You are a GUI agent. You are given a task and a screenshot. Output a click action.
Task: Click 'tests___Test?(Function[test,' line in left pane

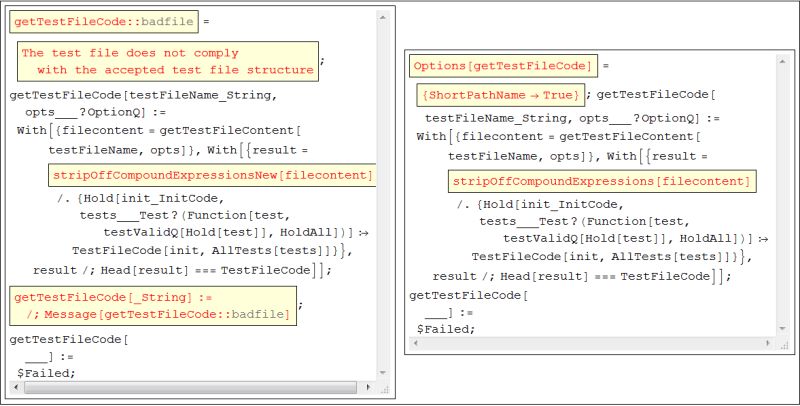[x=184, y=215]
